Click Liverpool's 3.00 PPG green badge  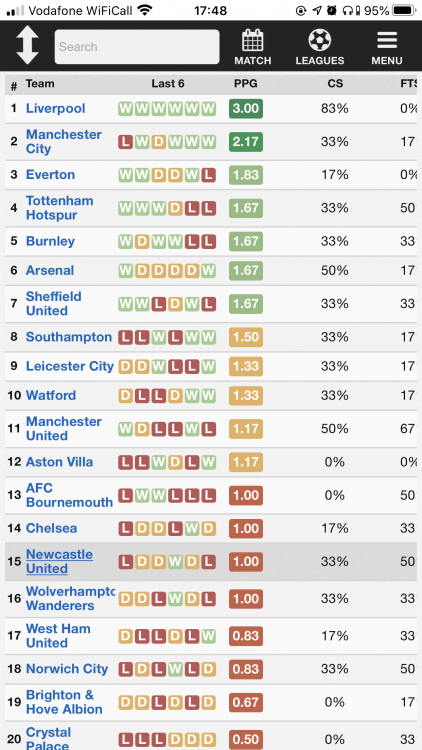[x=246, y=109]
